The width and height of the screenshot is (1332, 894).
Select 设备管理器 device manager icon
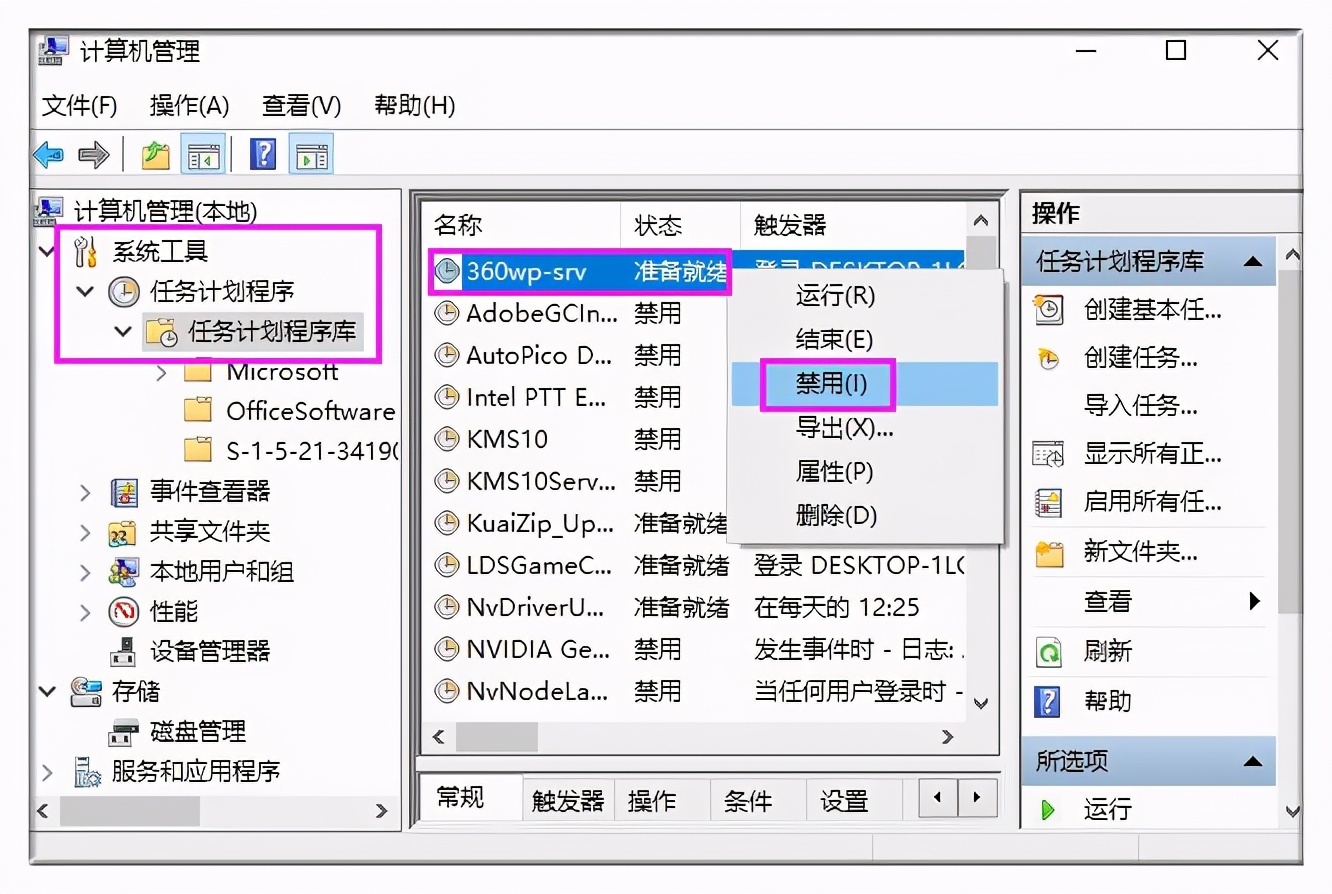point(123,651)
